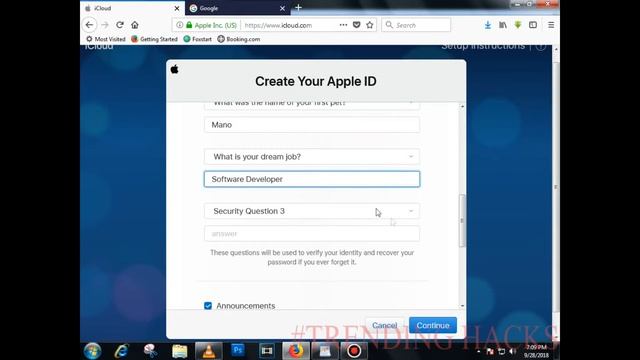The image size is (640, 360).
Task: Click the empty answer field for Question 3
Action: click(312, 233)
